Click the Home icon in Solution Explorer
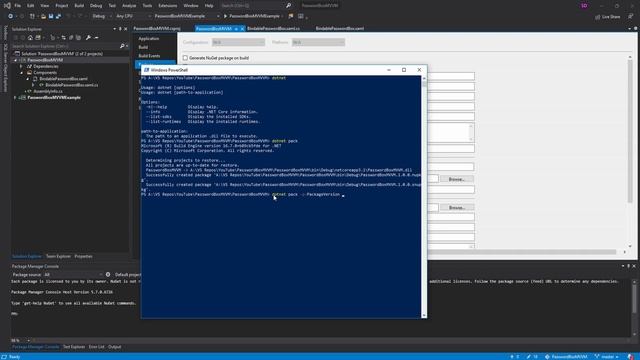The width and height of the screenshot is (640, 360). 30,38
